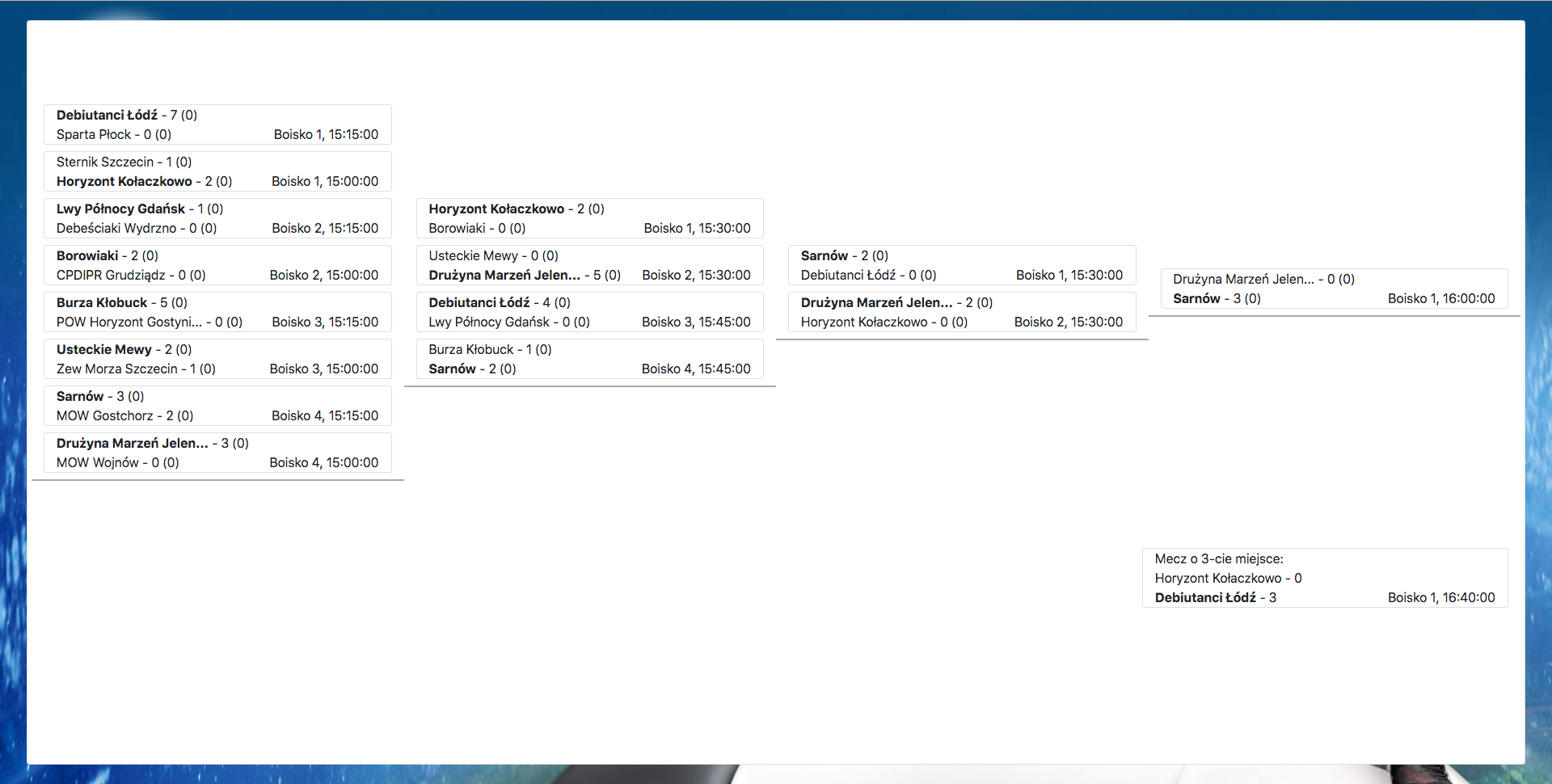The height and width of the screenshot is (784, 1552).
Task: Select the Sternik Szczecin vs Horyzont Kołaczkowo match
Action: tap(217, 171)
